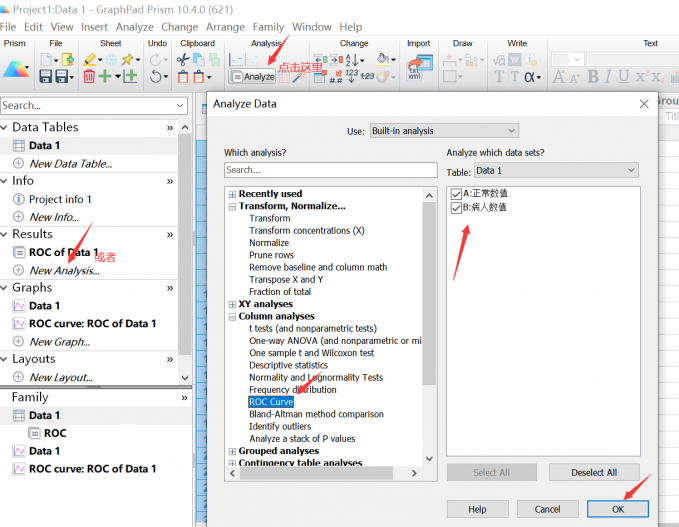Click the pushpin sheet icon

click(128, 59)
